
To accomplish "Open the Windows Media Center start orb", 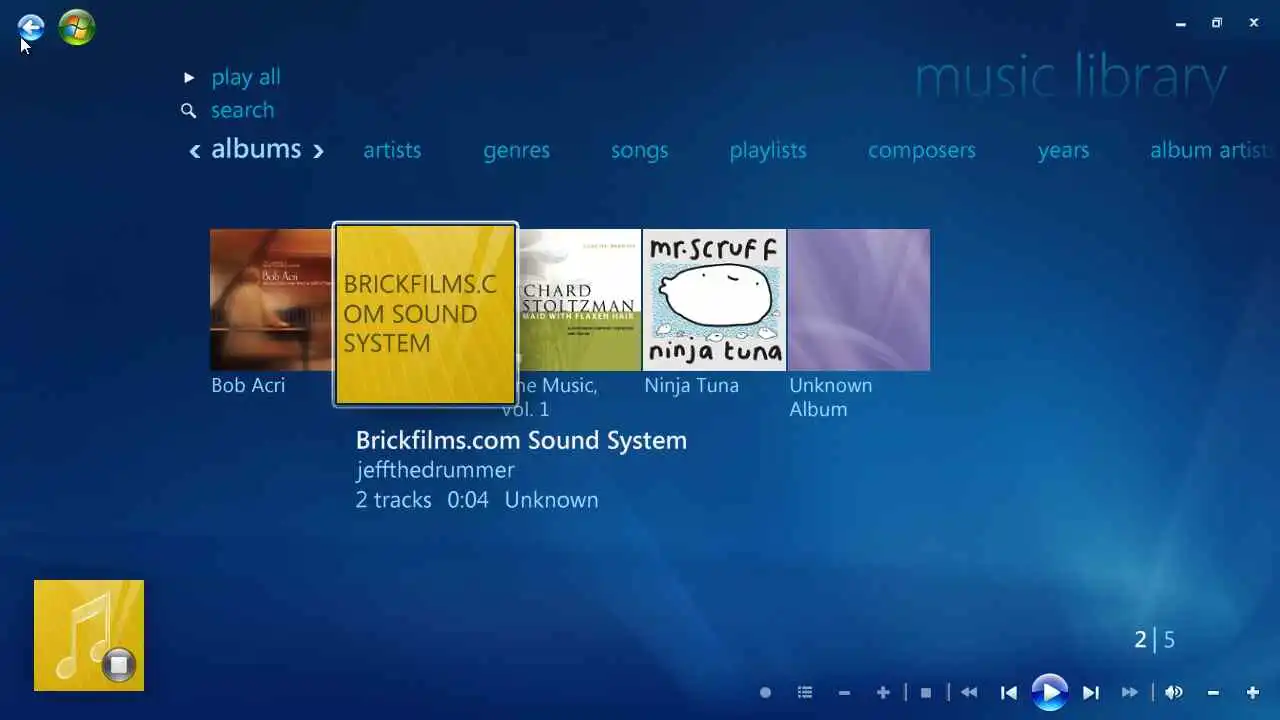I will pyautogui.click(x=77, y=27).
